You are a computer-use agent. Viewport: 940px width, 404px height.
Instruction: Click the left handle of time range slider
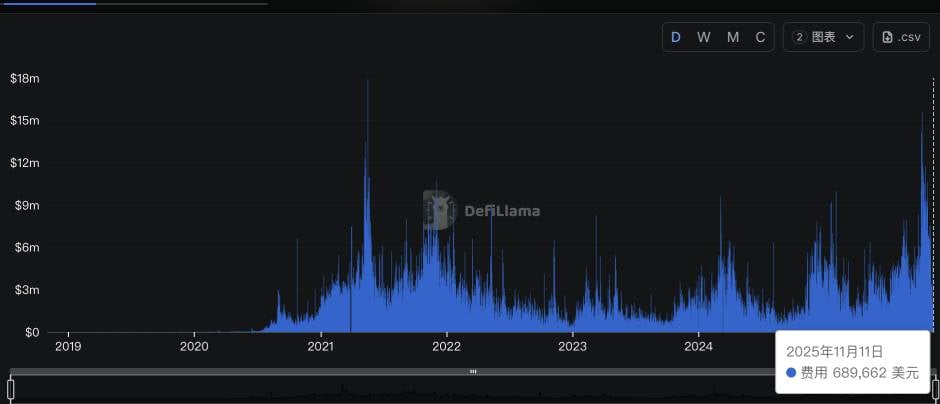click(x=11, y=387)
